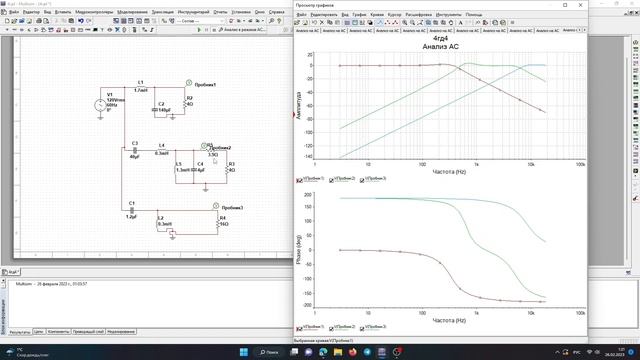640x360 pixels.
Task: Switch to the Компоненты tab in info panel
Action: 58,332
